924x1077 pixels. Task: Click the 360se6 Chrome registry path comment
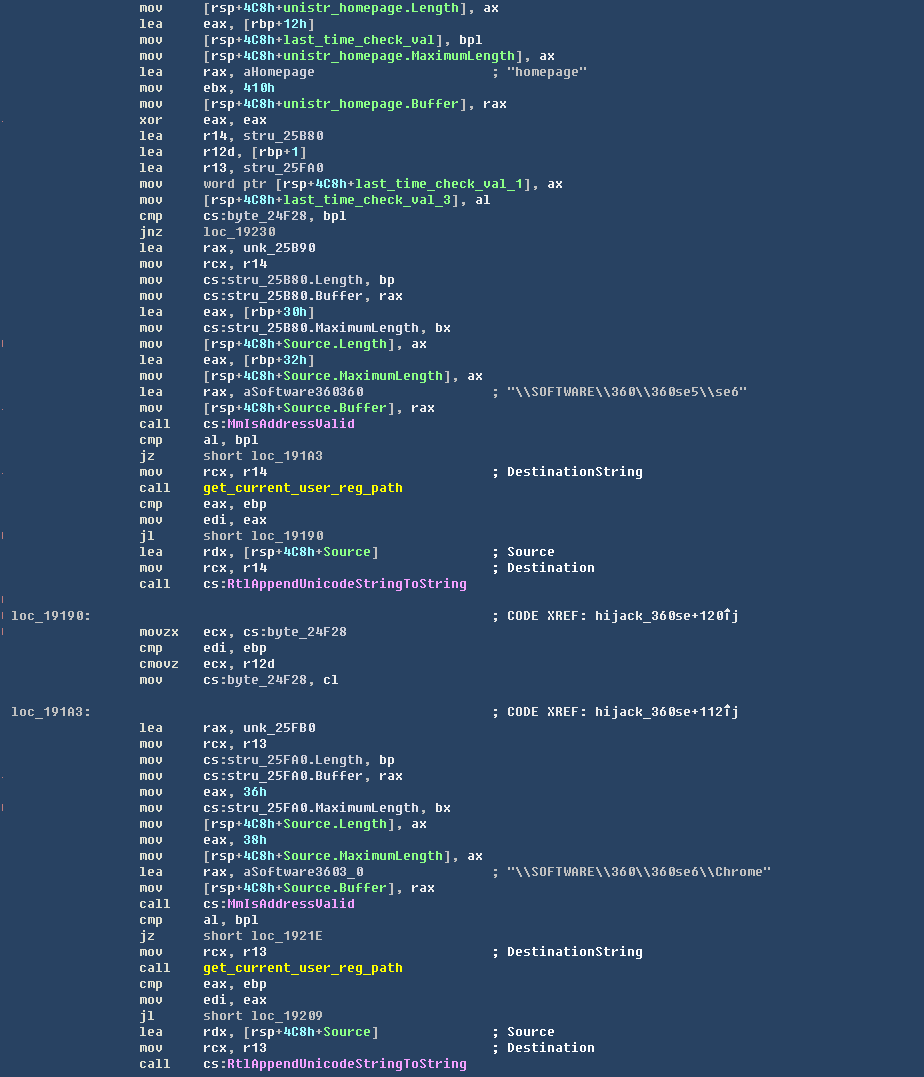tap(639, 872)
